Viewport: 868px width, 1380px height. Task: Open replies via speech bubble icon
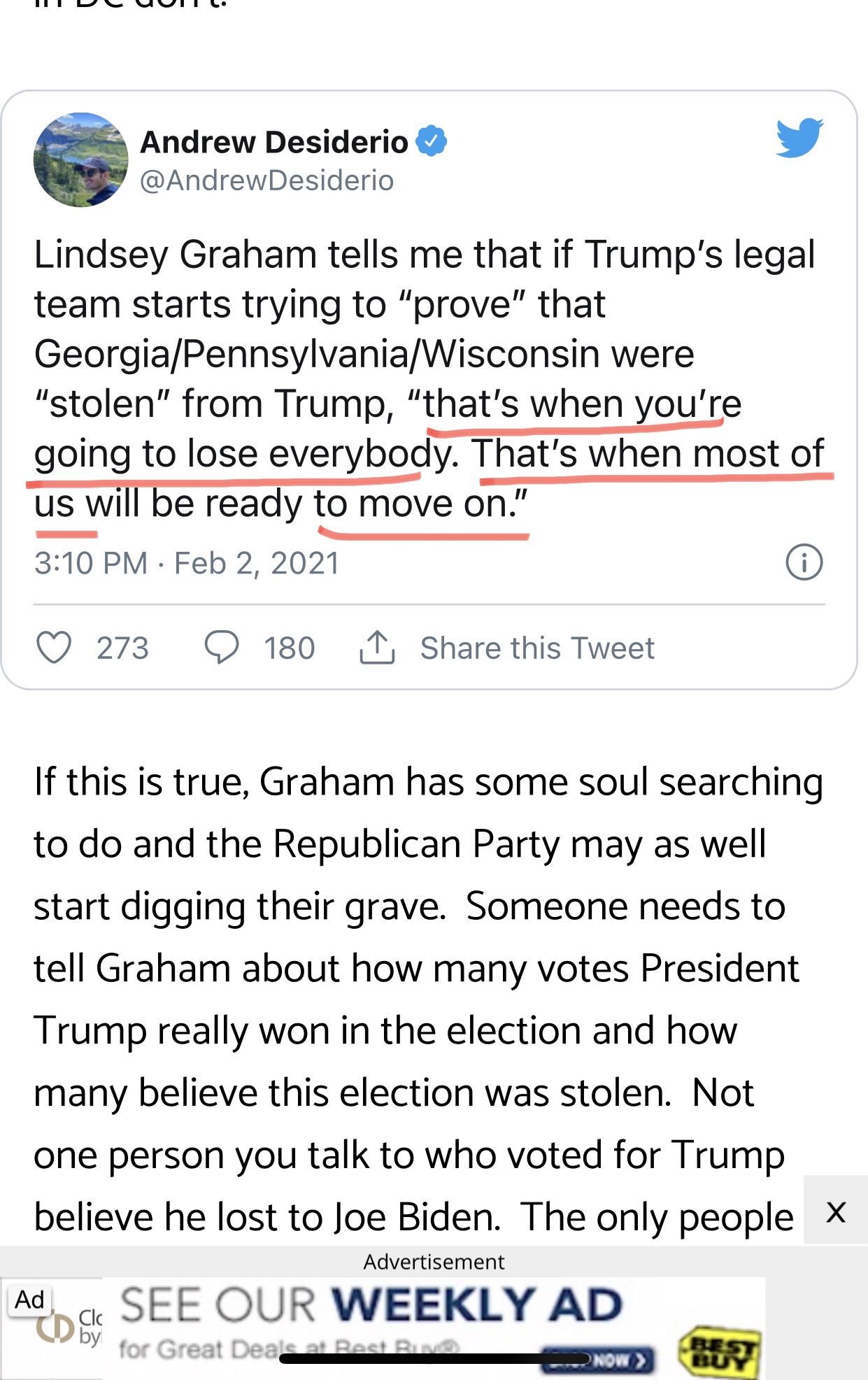point(221,647)
